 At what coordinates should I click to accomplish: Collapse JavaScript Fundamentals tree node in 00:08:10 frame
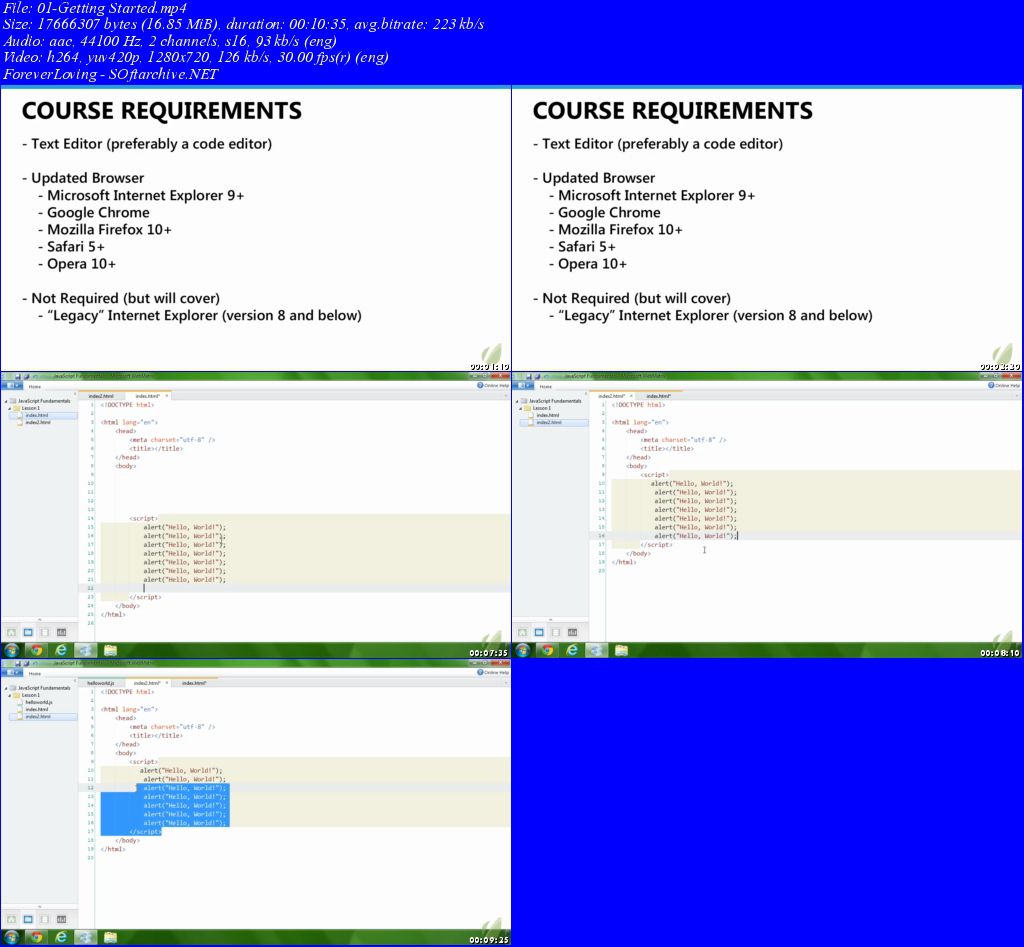517,401
